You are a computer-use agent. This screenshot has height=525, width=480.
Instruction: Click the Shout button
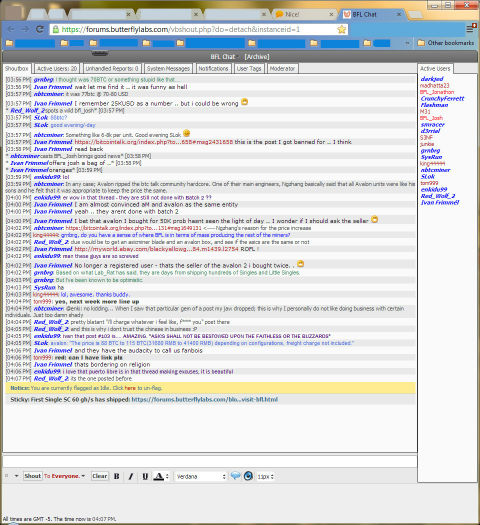(32, 476)
